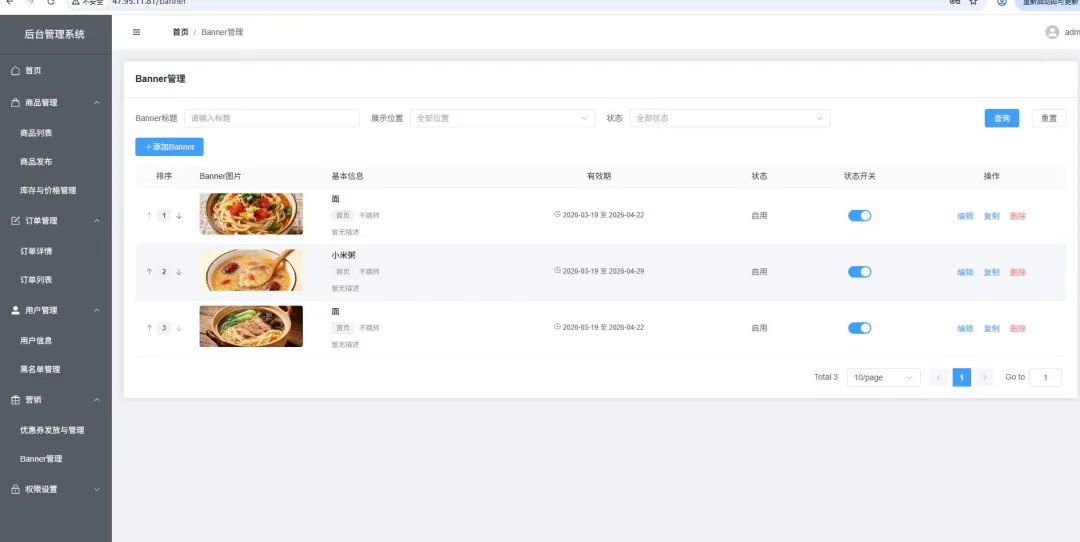Click home icon beside 首页 in sidebar
The width and height of the screenshot is (1080, 542).
click(16, 70)
